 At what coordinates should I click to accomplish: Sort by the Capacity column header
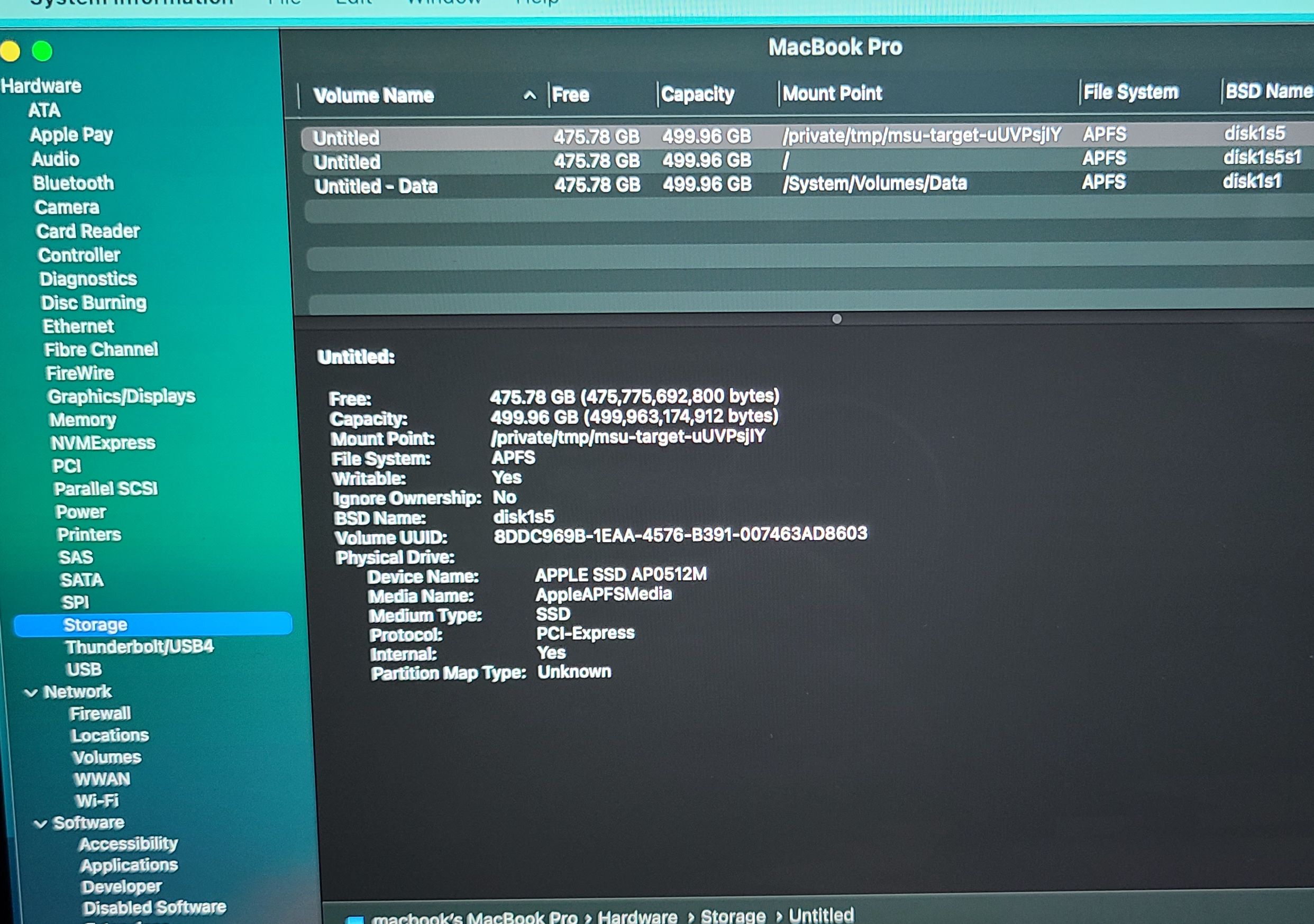click(697, 94)
